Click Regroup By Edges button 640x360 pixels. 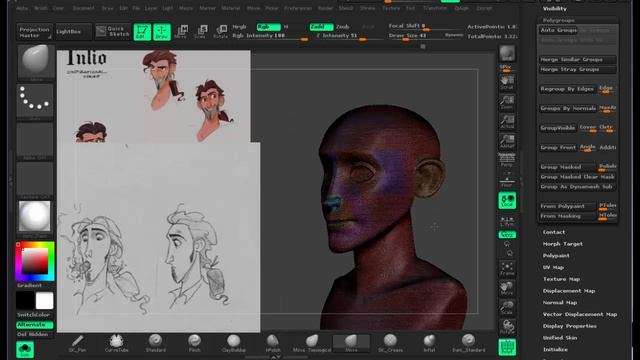(x=568, y=89)
